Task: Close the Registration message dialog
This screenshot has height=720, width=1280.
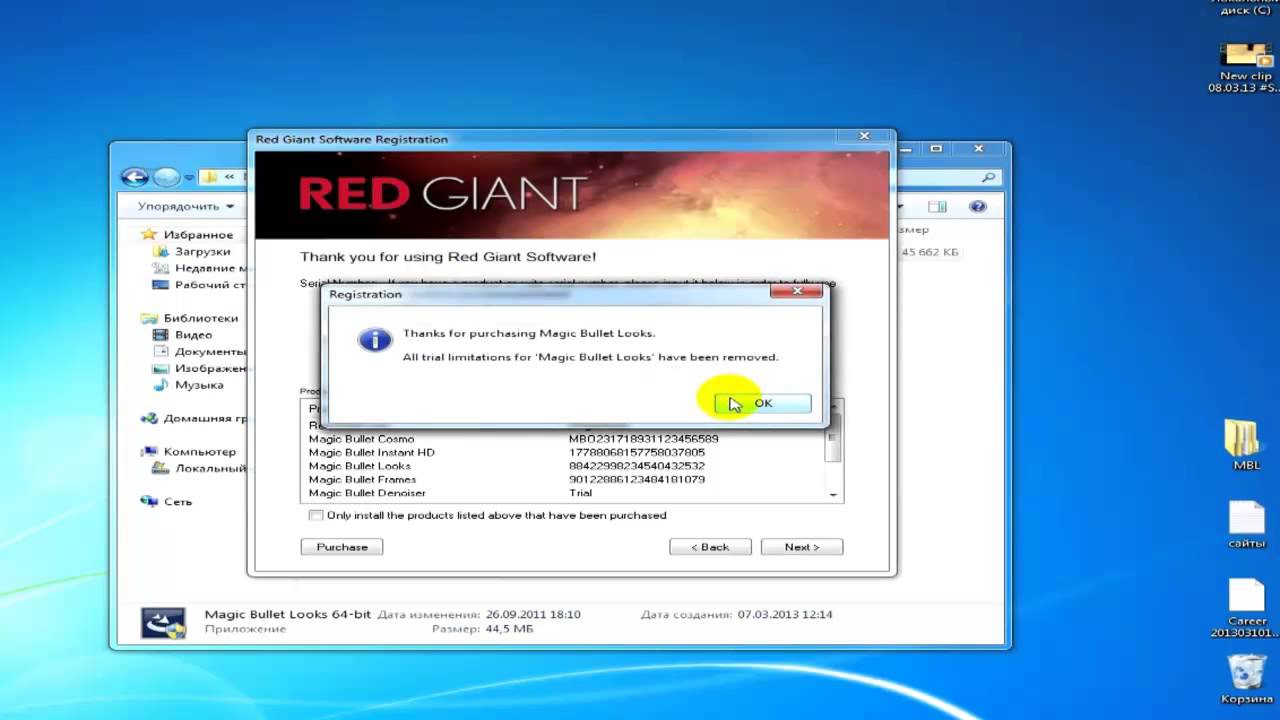Action: (797, 292)
